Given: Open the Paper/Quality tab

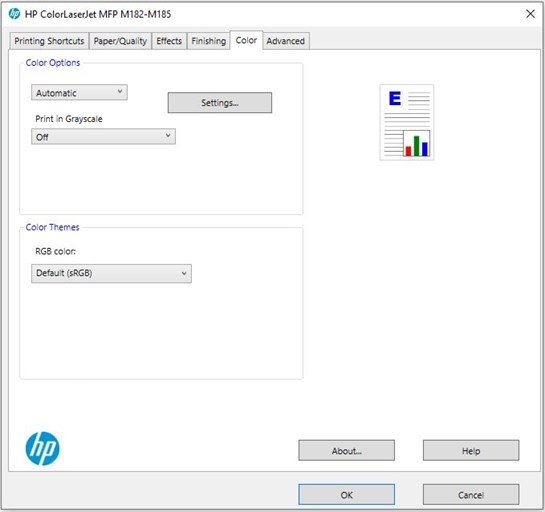Looking at the screenshot, I should point(120,41).
